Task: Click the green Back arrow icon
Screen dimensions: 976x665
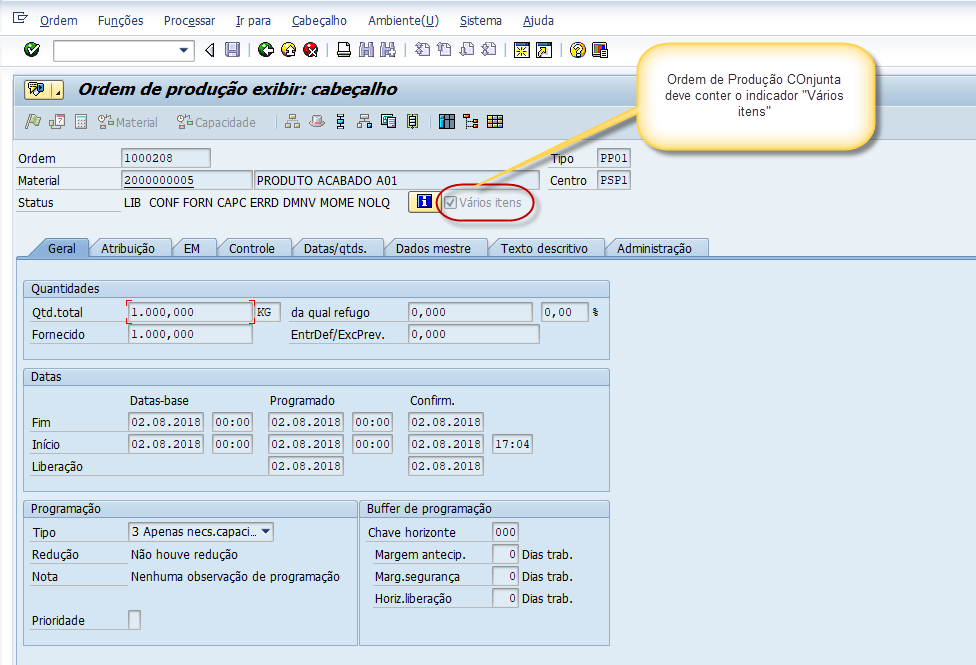Action: [x=265, y=50]
